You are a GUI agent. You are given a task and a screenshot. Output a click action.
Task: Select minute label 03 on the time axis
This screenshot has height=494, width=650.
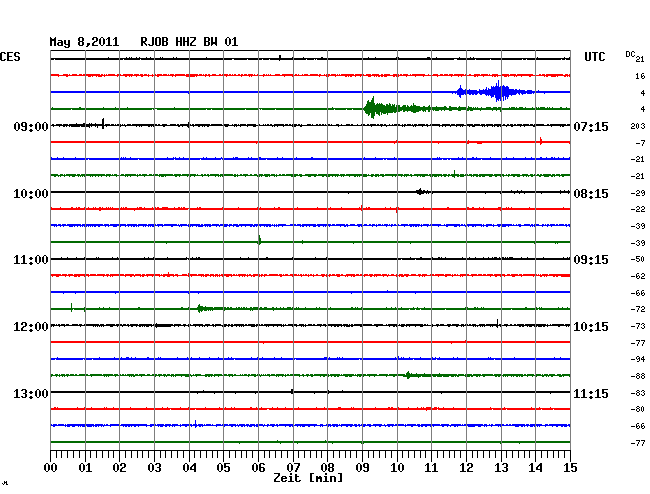(155, 468)
